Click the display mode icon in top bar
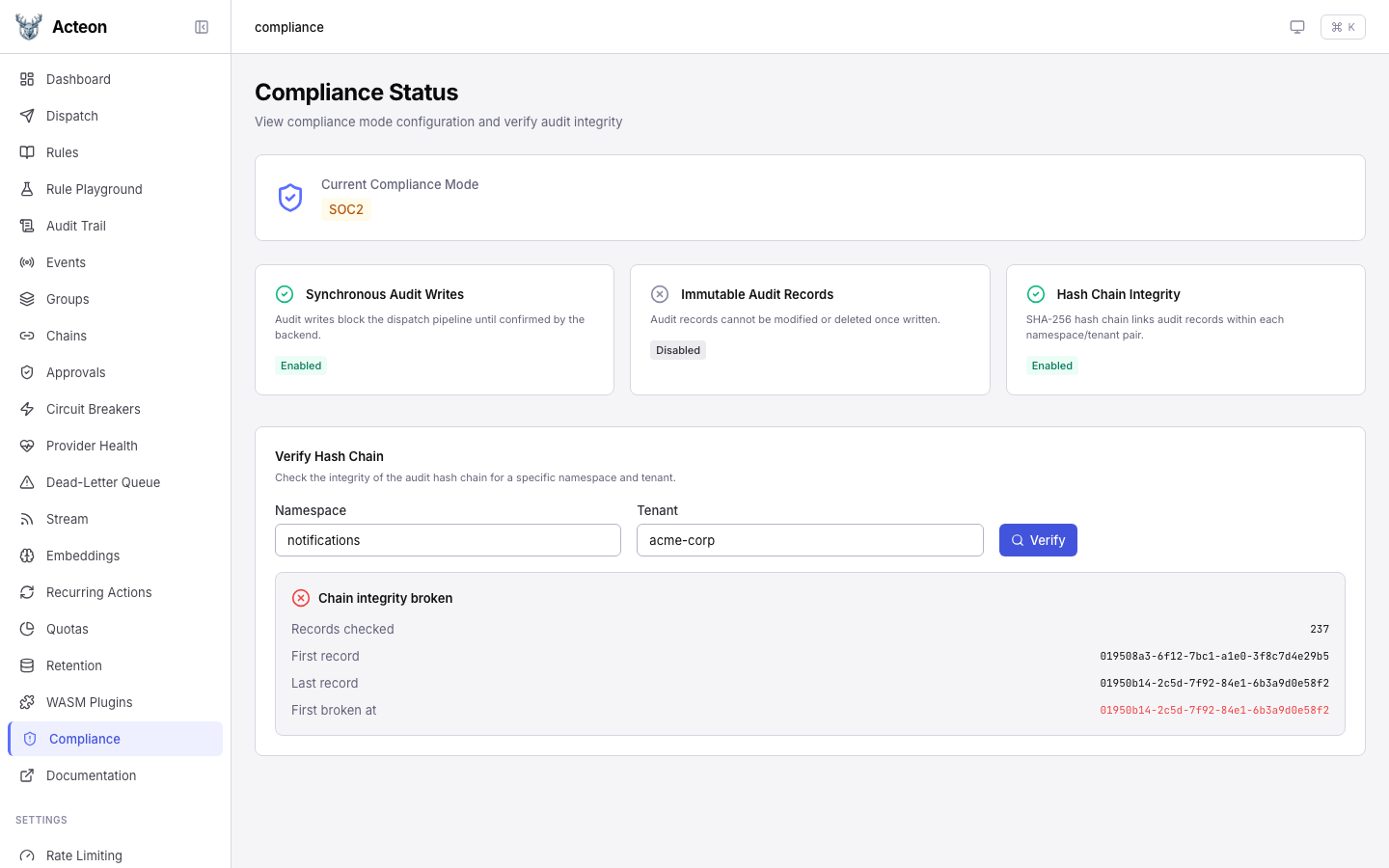 click(x=1297, y=27)
